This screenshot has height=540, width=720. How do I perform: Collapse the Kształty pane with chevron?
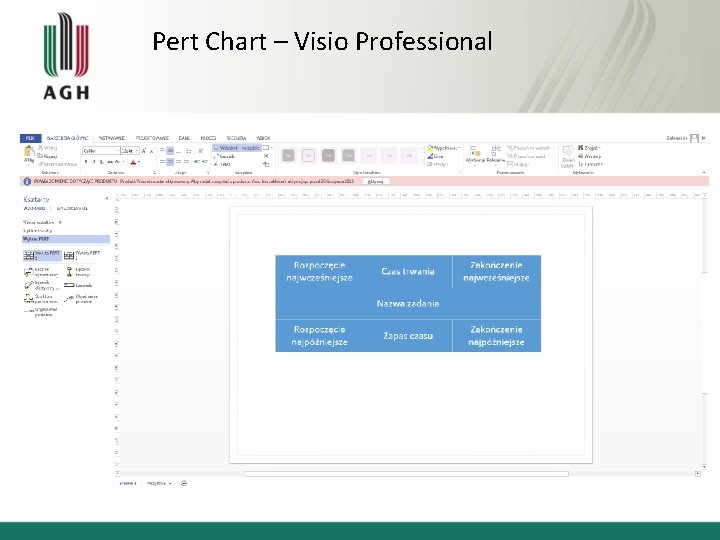[107, 199]
